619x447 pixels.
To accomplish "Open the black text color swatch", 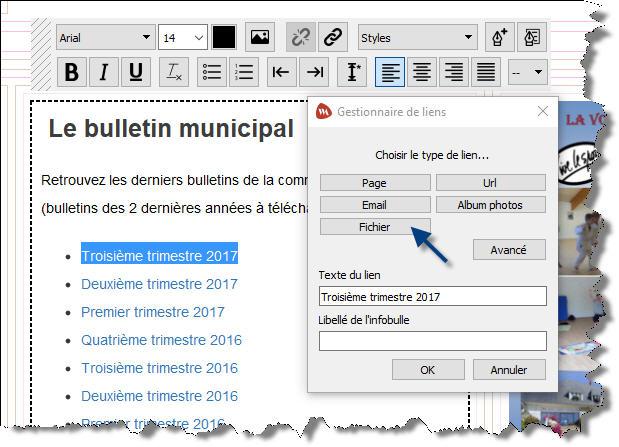I will [x=224, y=37].
